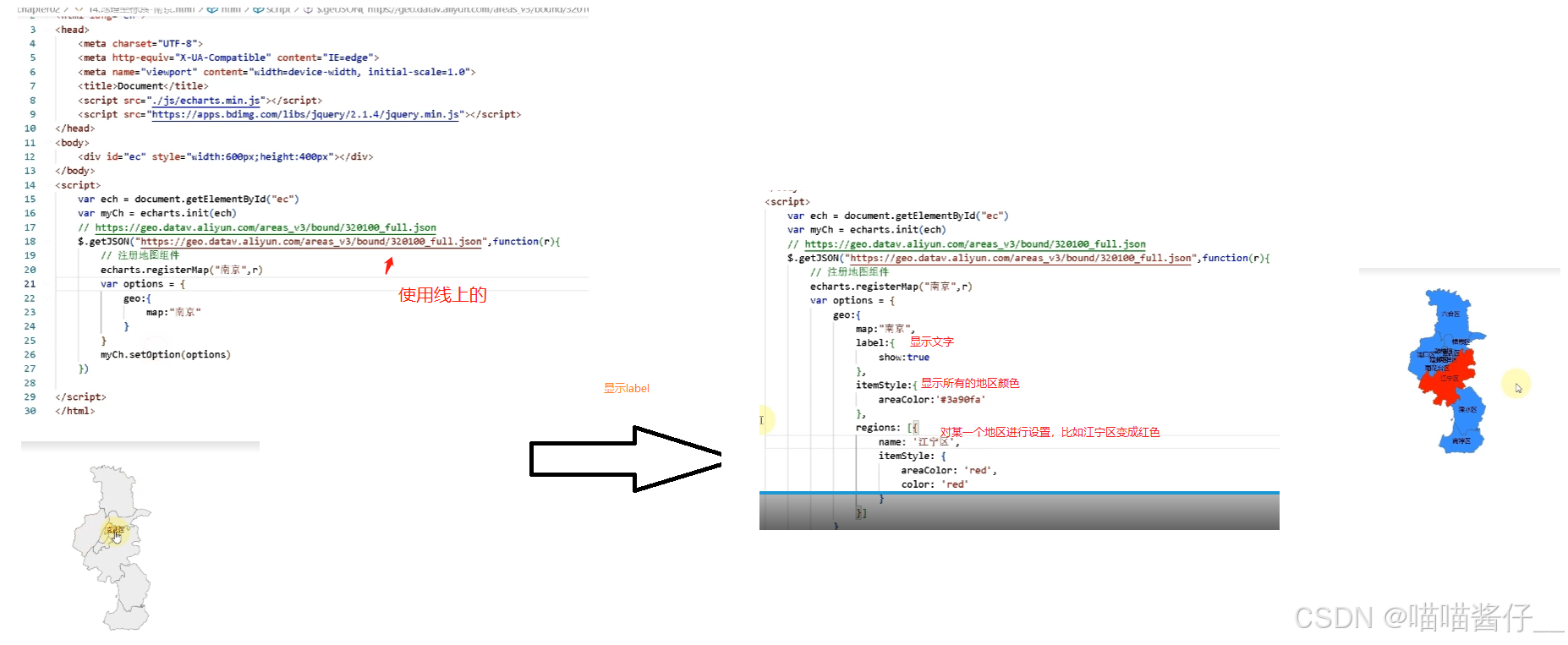Open the getJSON aliyun URL on line 18

[311, 242]
